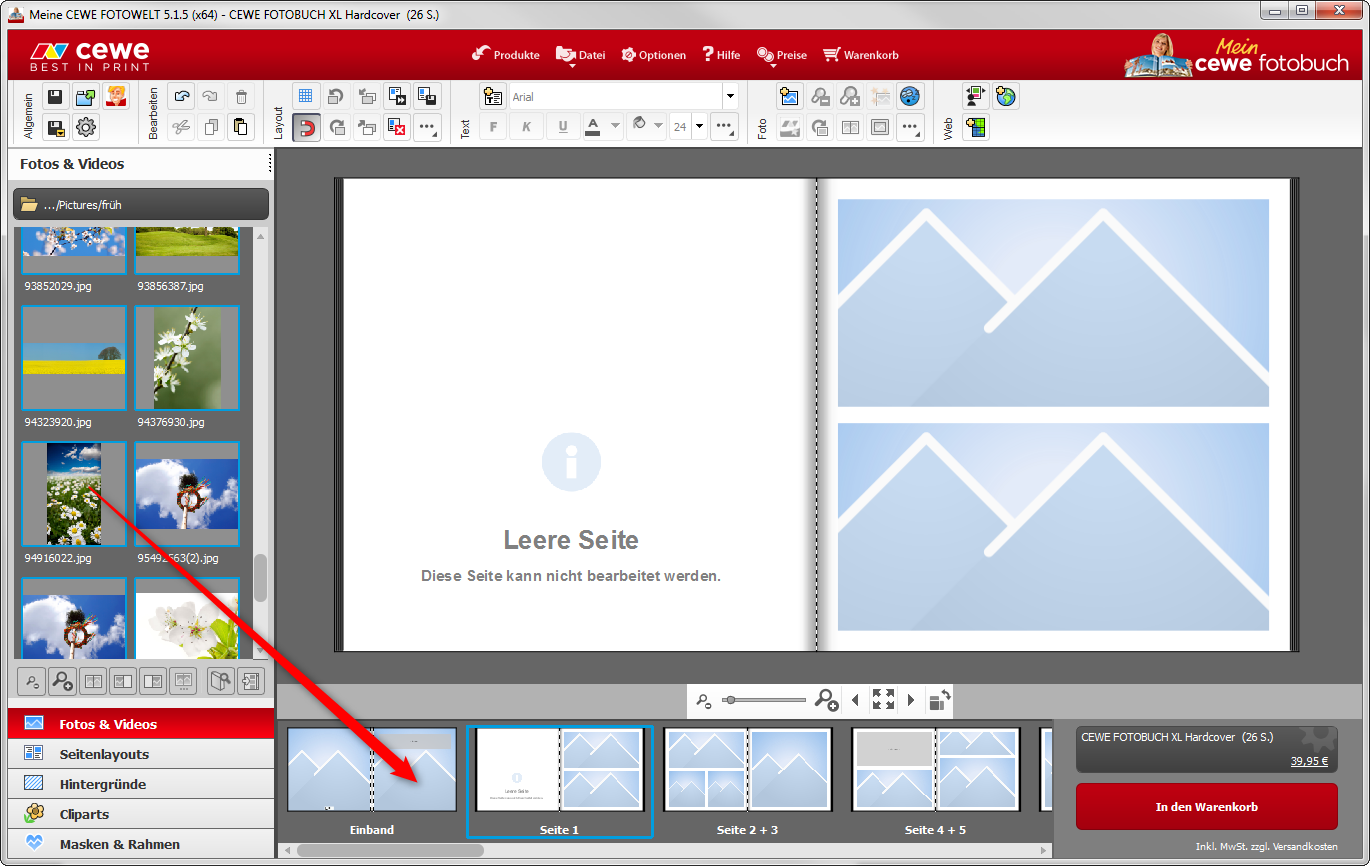Toggle the magnet snap function

click(x=307, y=127)
